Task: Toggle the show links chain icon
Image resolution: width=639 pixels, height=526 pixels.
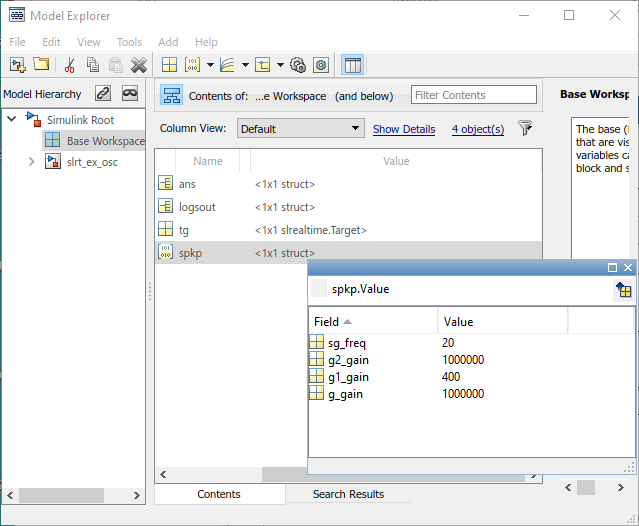Action: point(103,94)
